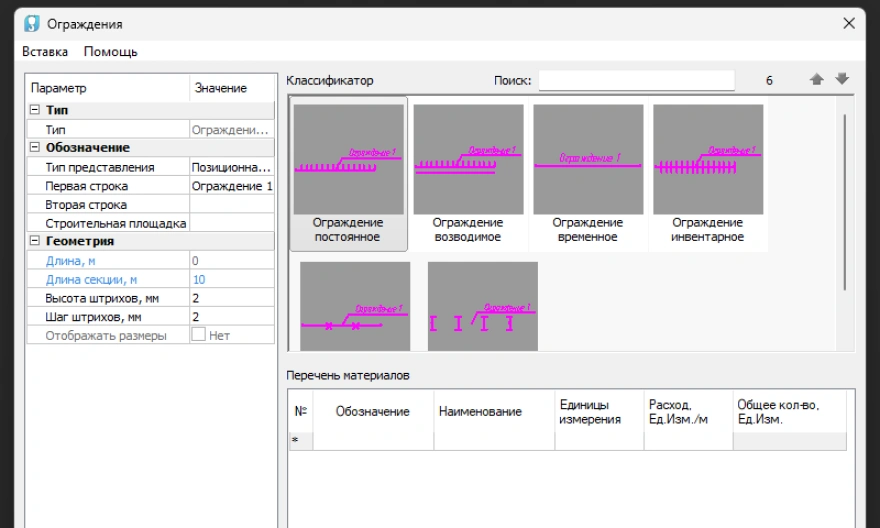Toggle the Отображать размеры checkbox
880x528 pixels.
198,335
